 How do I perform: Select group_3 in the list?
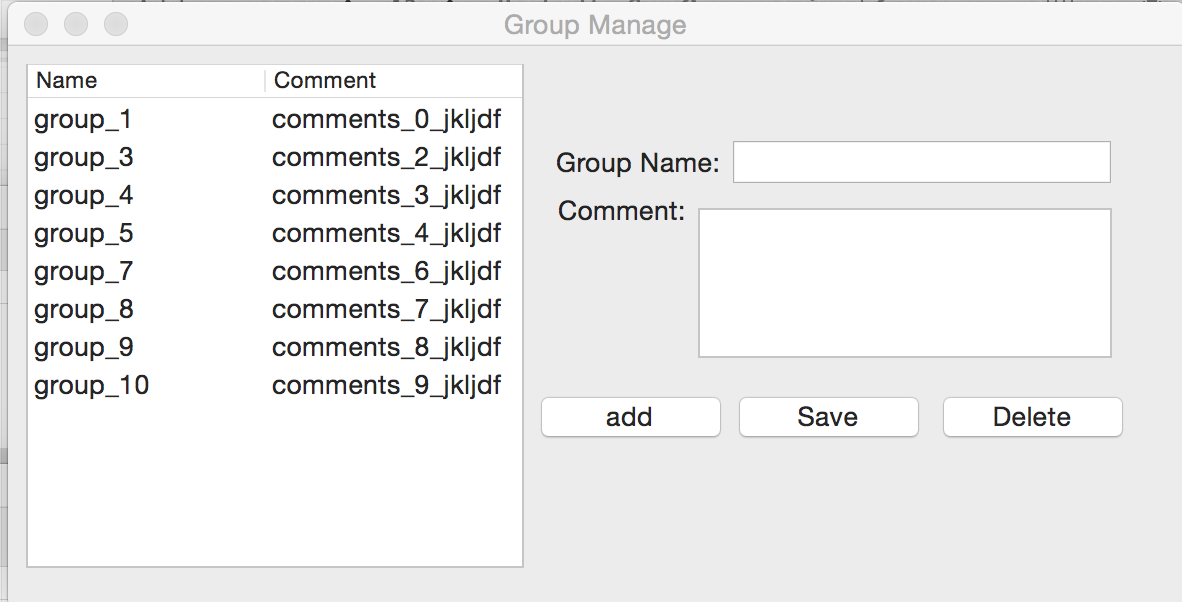83,158
